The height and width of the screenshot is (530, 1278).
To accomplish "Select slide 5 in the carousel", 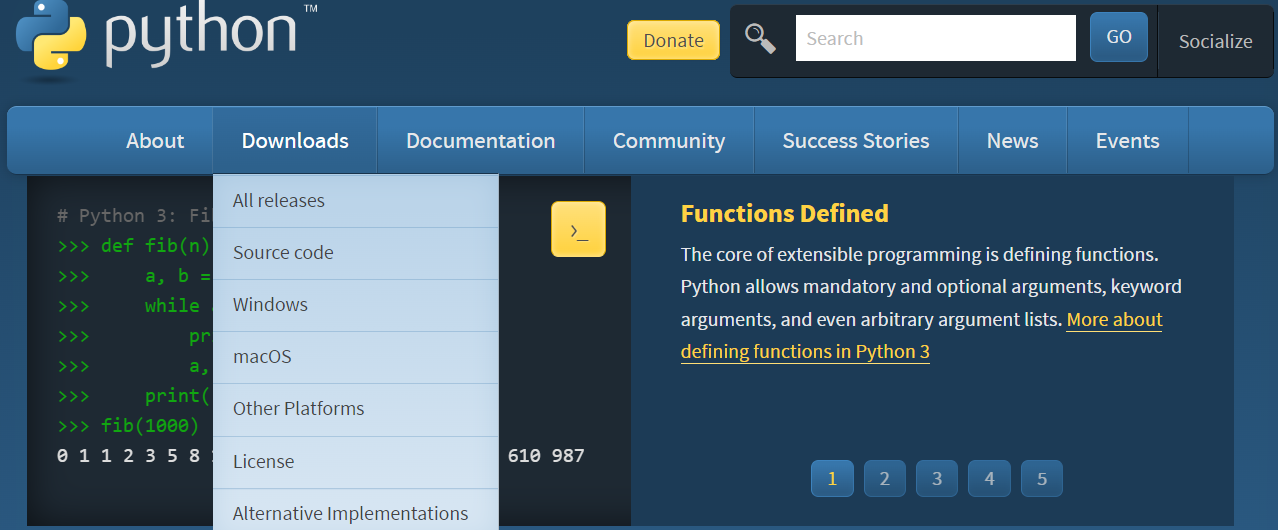I will pyautogui.click(x=1042, y=479).
